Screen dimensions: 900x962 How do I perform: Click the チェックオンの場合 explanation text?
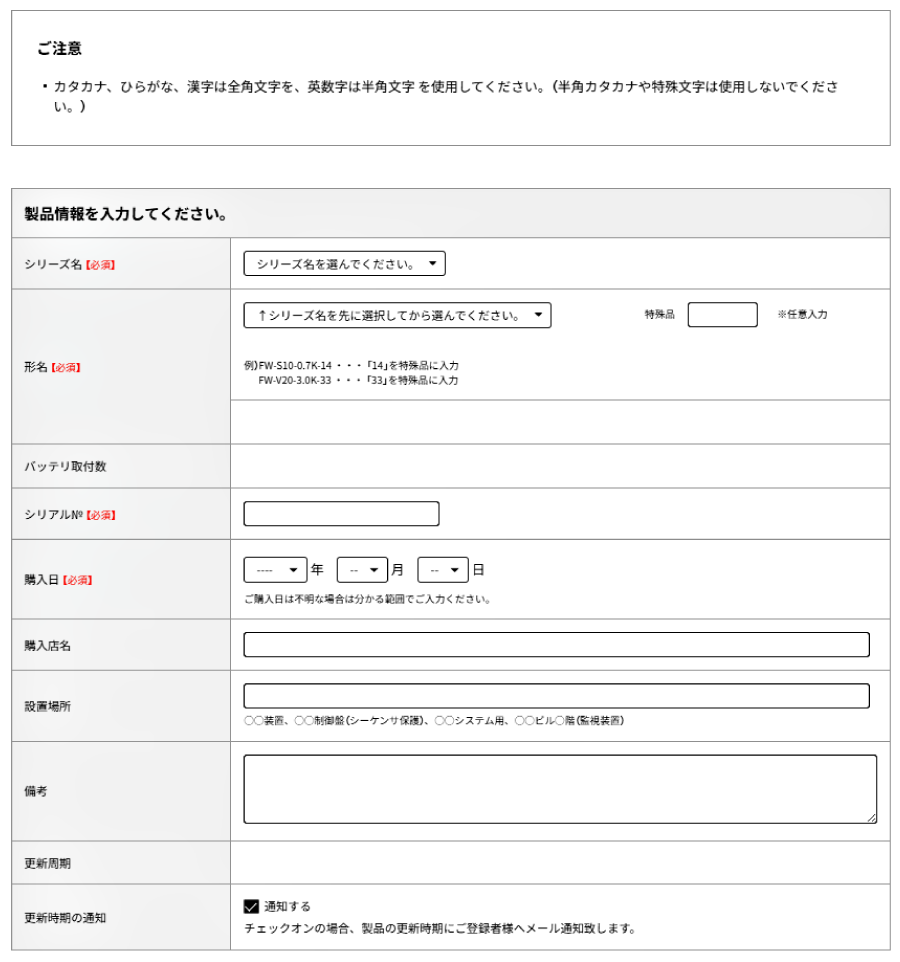coord(440,929)
